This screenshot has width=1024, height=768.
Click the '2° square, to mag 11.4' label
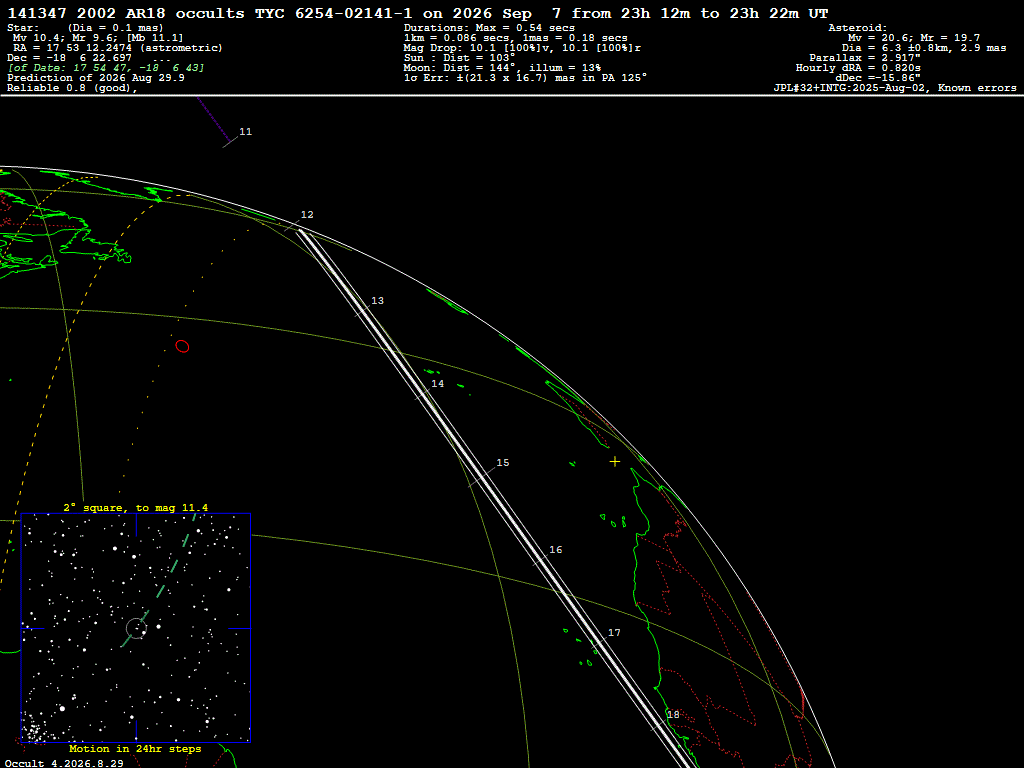[136, 507]
